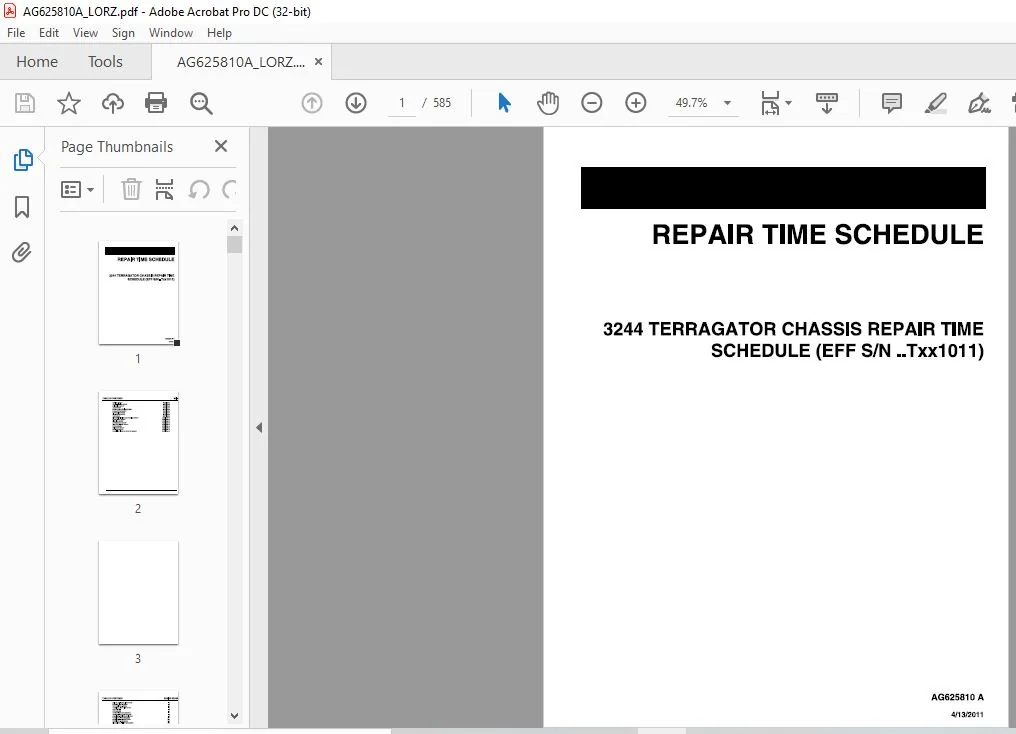
Task: Open Page Thumbnails sidebar icon
Action: pyautogui.click(x=23, y=159)
